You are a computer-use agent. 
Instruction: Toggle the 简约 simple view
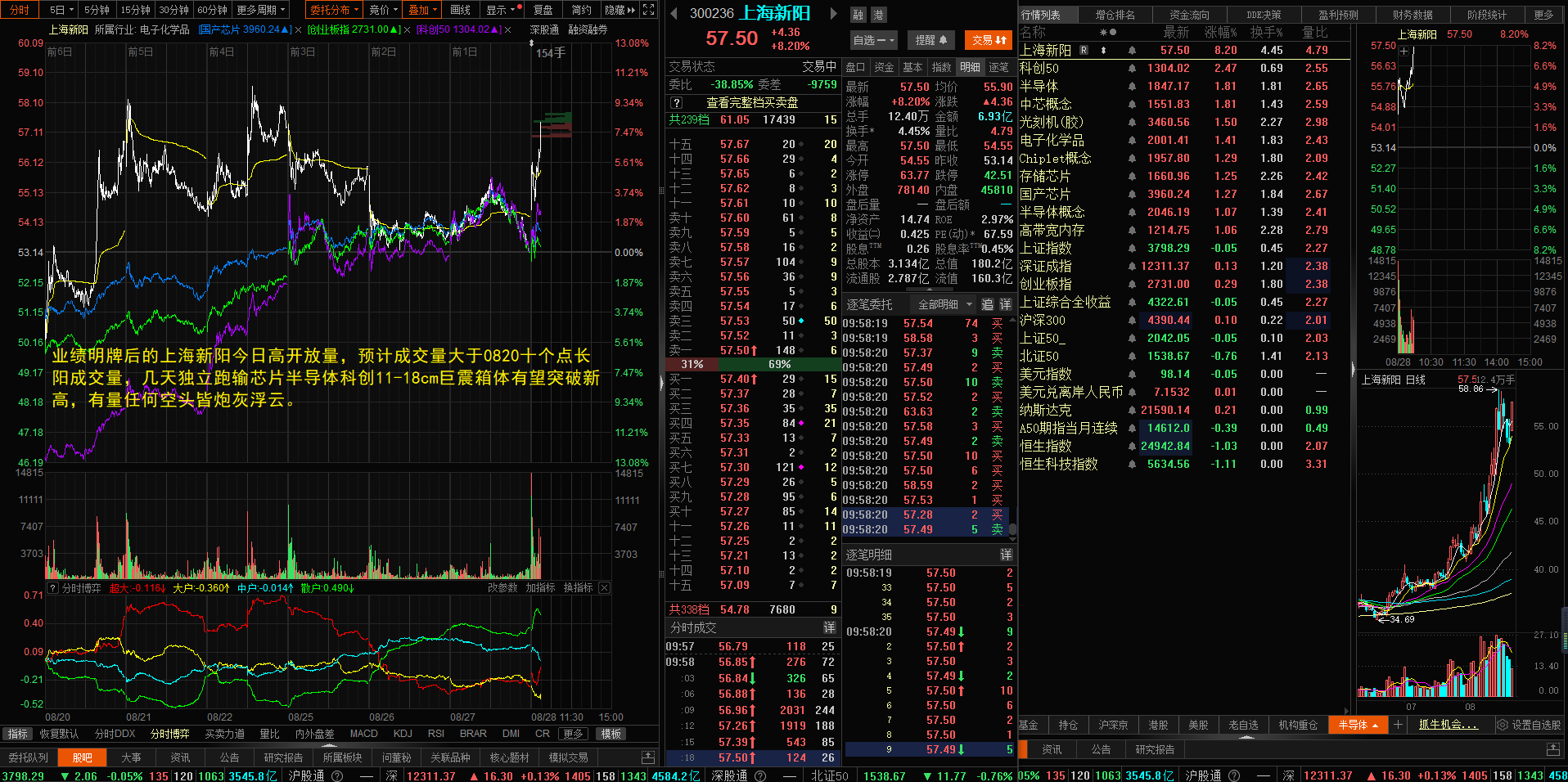581,10
